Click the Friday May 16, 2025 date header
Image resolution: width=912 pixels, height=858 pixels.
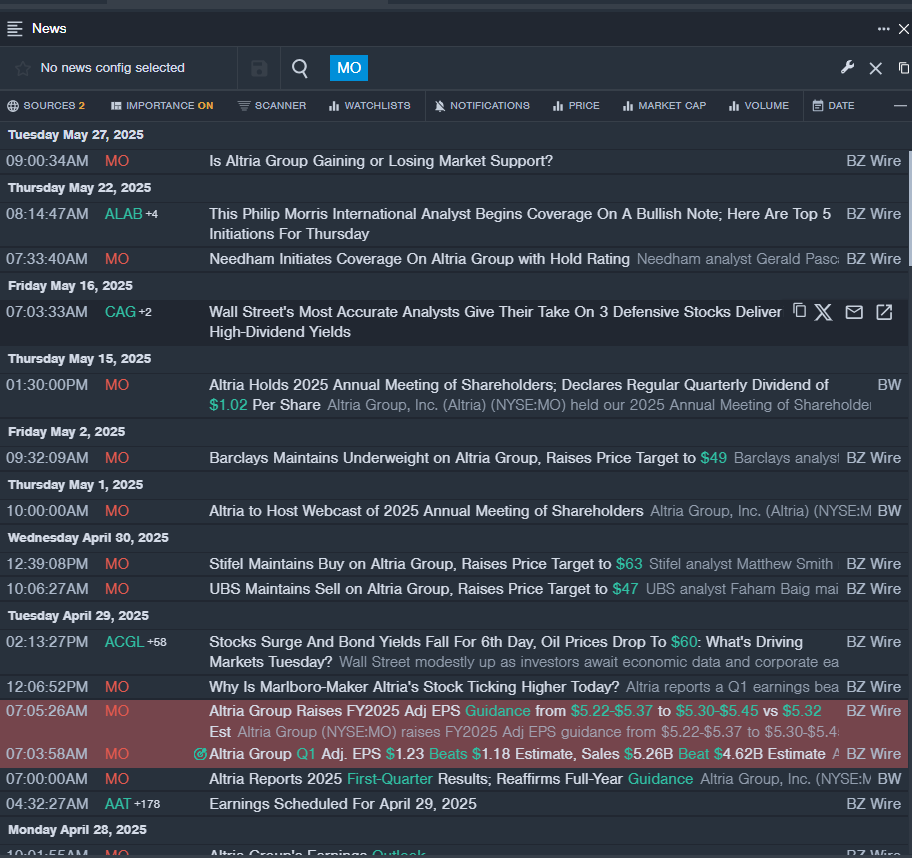coord(70,286)
